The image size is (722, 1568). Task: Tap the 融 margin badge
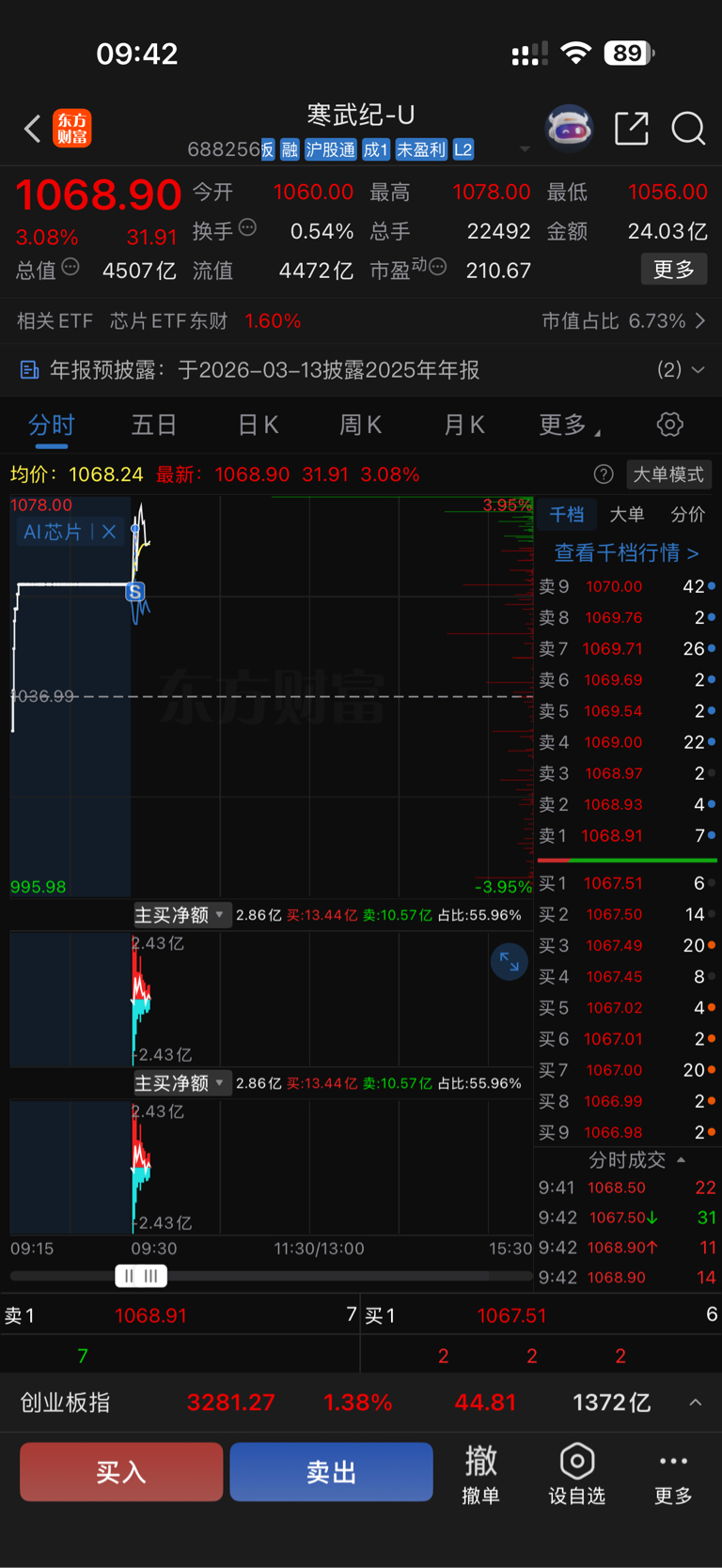click(289, 149)
